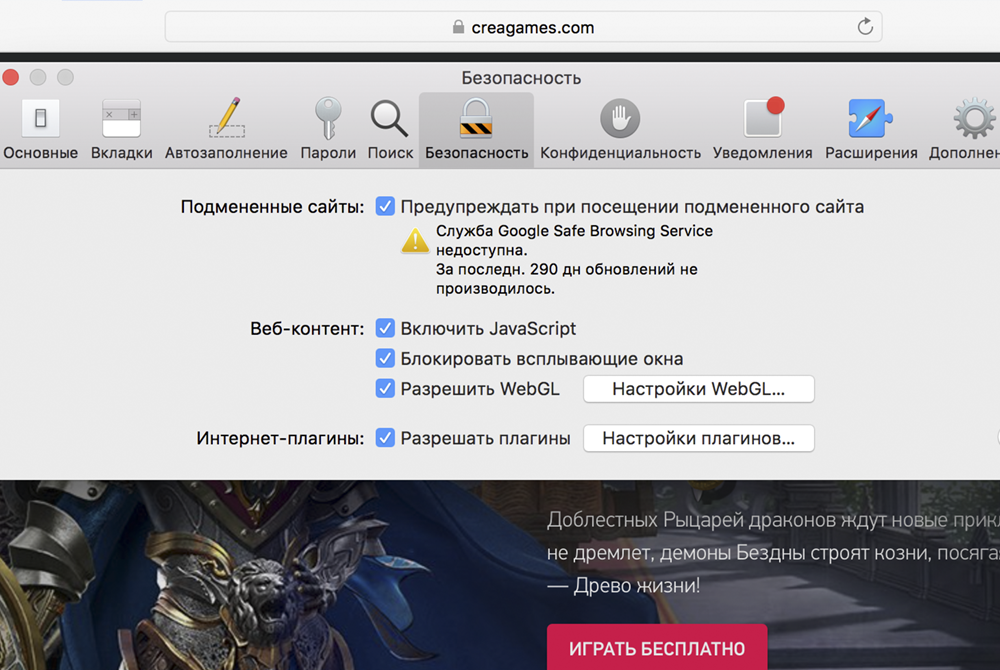The width and height of the screenshot is (1000, 670).
Task: Open the Конфиденциальность hand icon pane
Action: coord(620,119)
